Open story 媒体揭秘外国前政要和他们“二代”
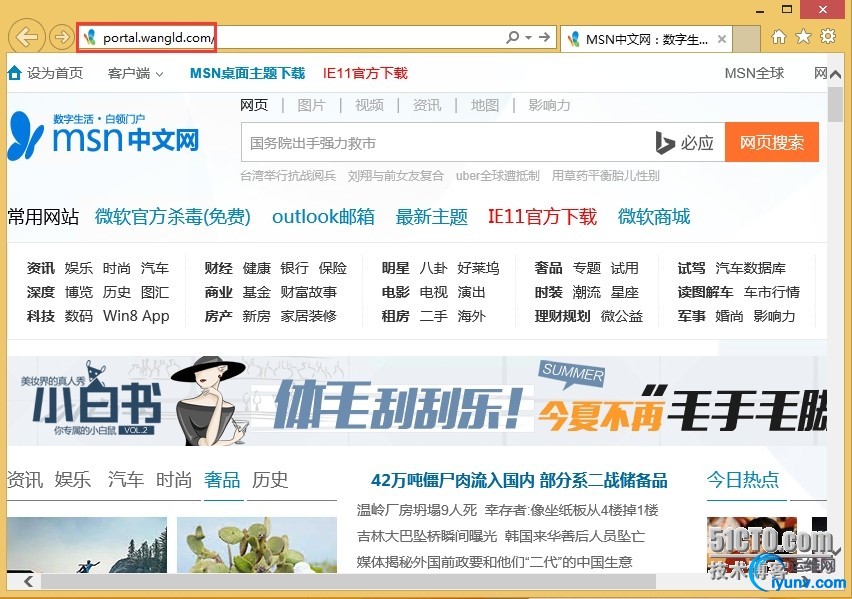This screenshot has width=852, height=599. pos(494,561)
